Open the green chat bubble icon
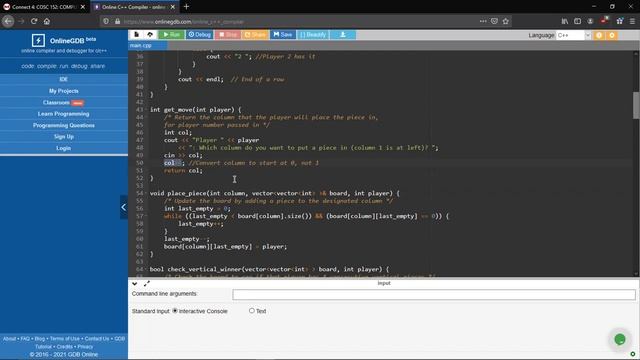This screenshot has width=640, height=360. (620, 339)
